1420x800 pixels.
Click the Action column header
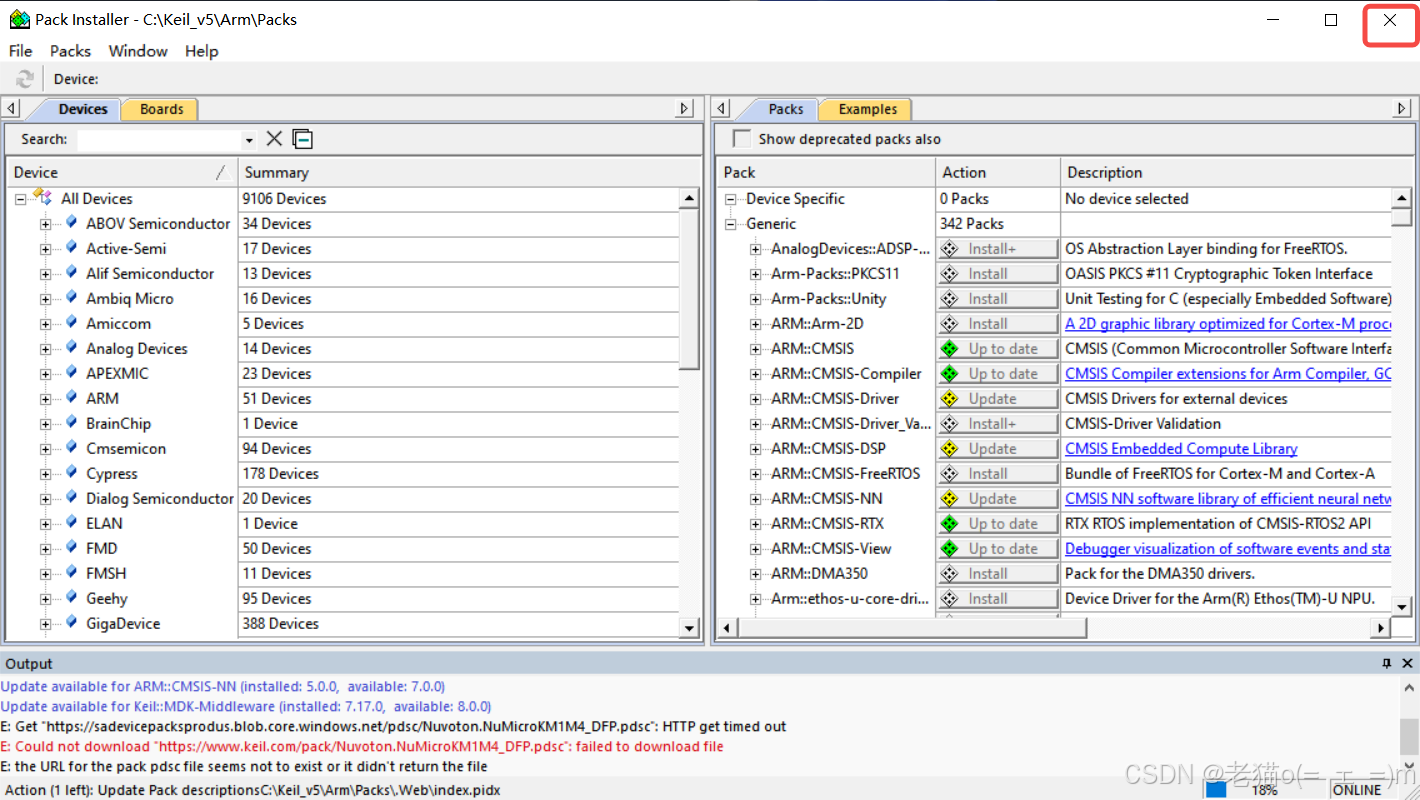997,172
